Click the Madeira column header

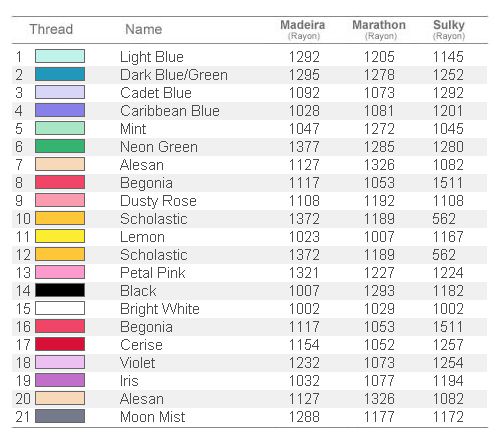coord(303,29)
